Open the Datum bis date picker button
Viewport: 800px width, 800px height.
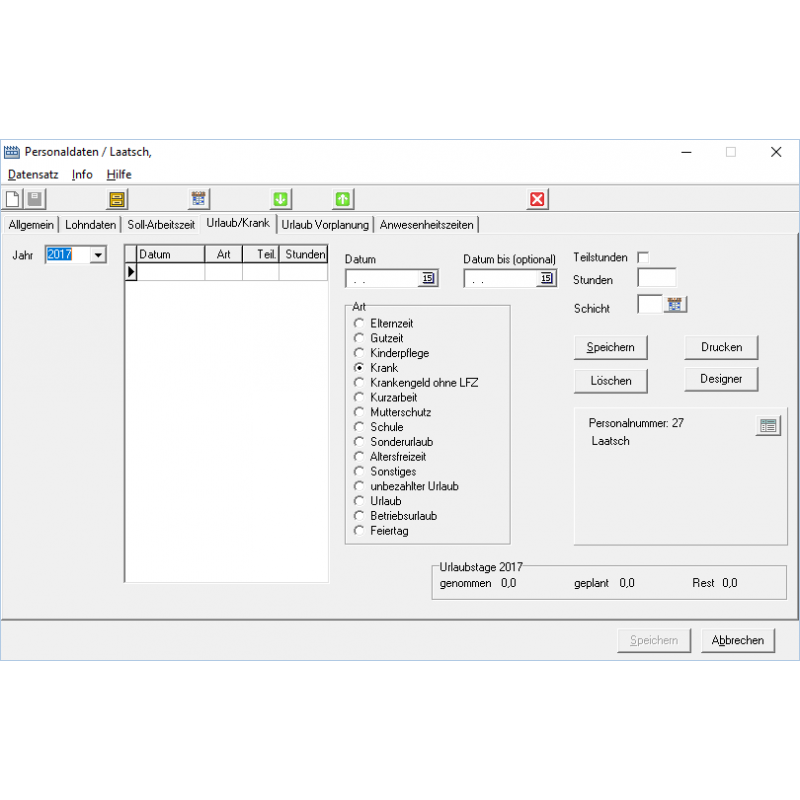point(546,279)
